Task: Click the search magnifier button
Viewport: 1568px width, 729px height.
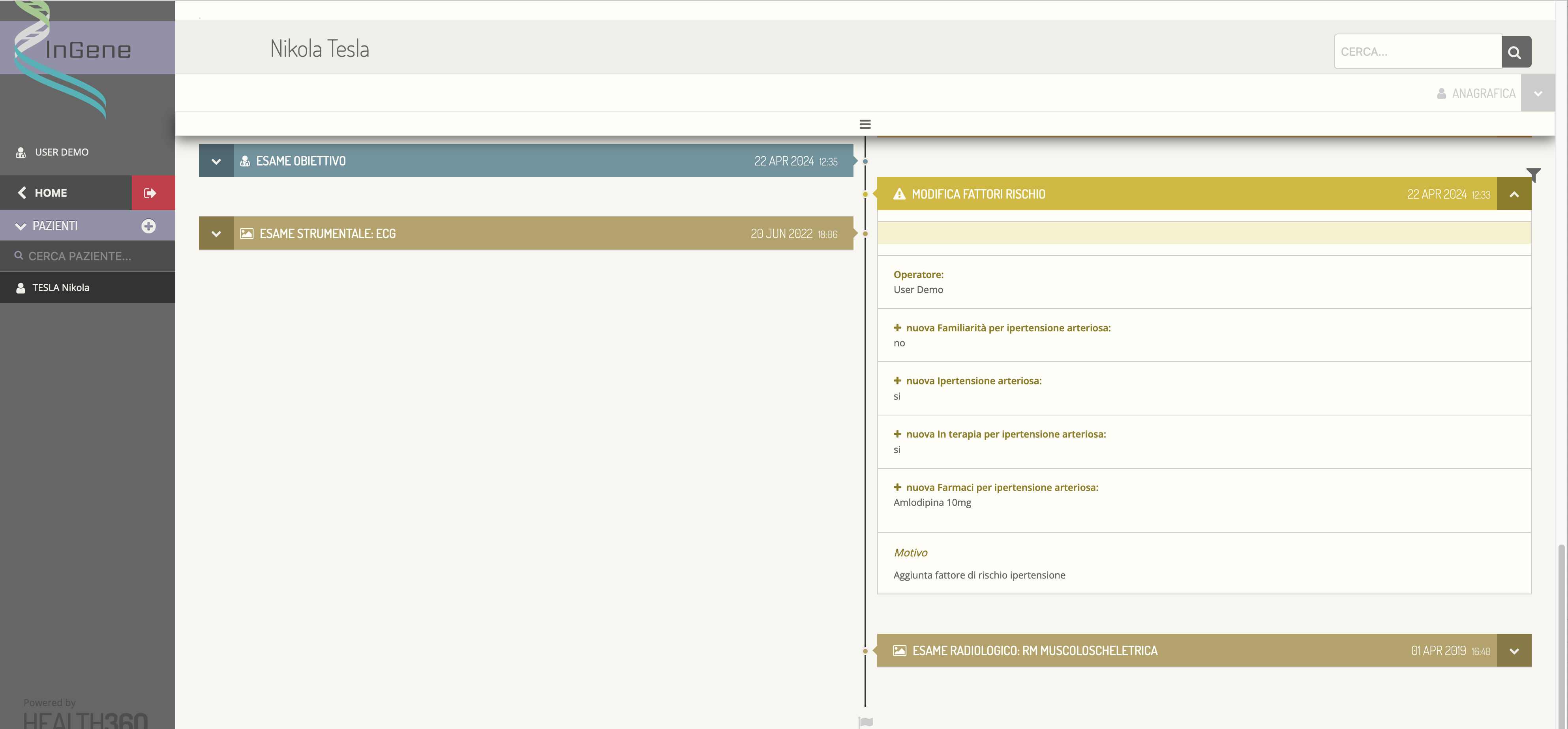Action: click(x=1515, y=53)
